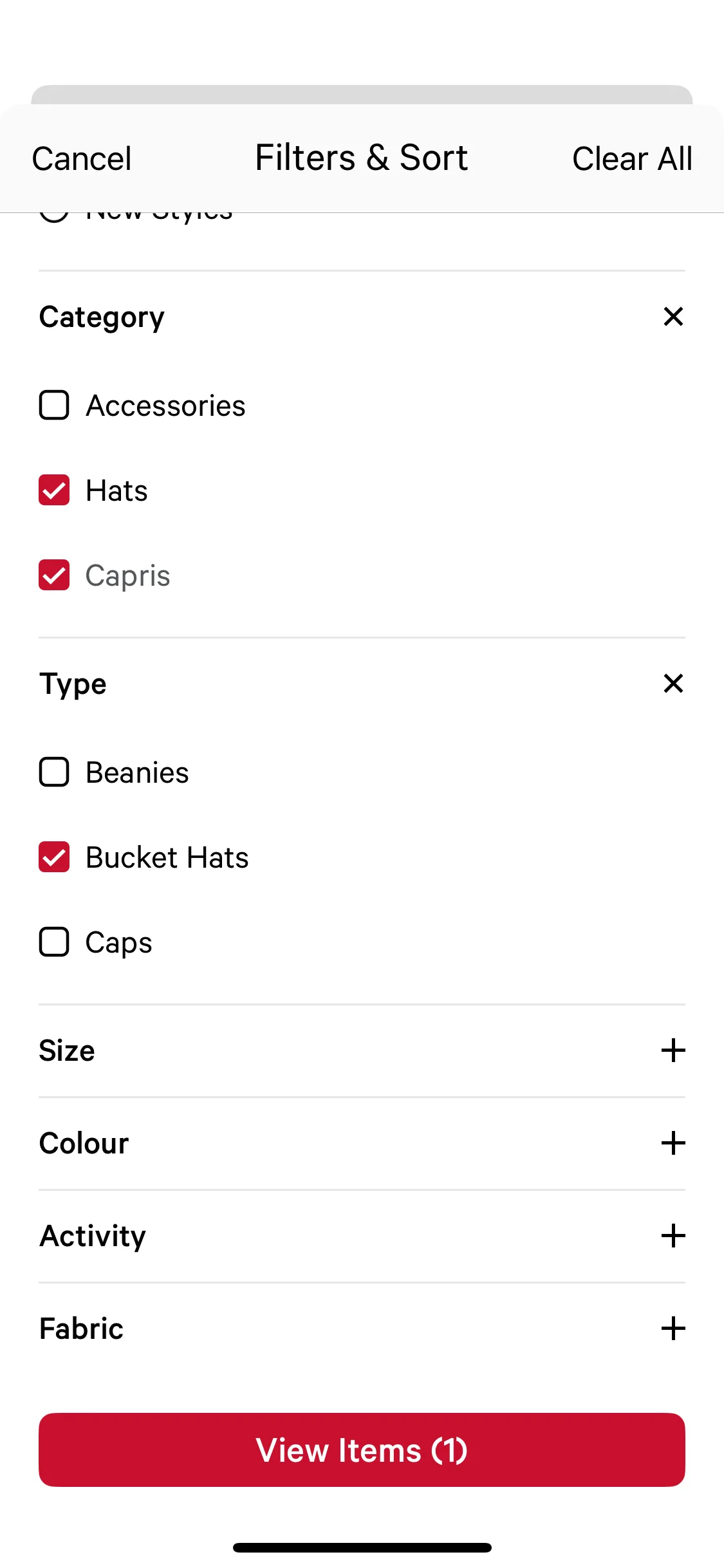Collapse the Type section with X icon

tap(673, 683)
